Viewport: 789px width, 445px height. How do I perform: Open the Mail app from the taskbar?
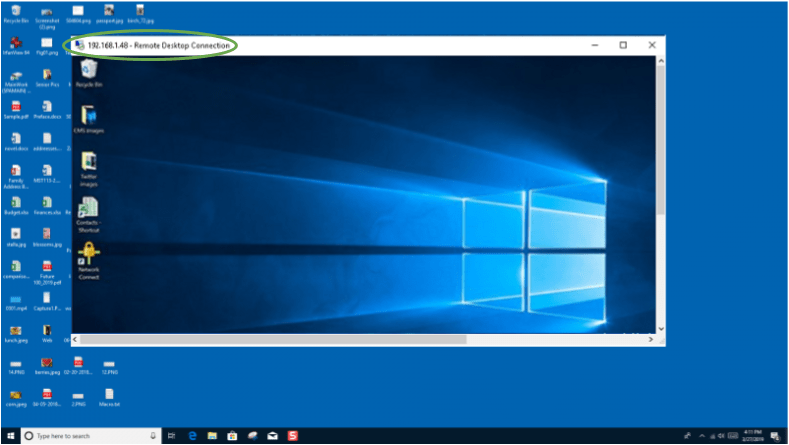(272, 436)
